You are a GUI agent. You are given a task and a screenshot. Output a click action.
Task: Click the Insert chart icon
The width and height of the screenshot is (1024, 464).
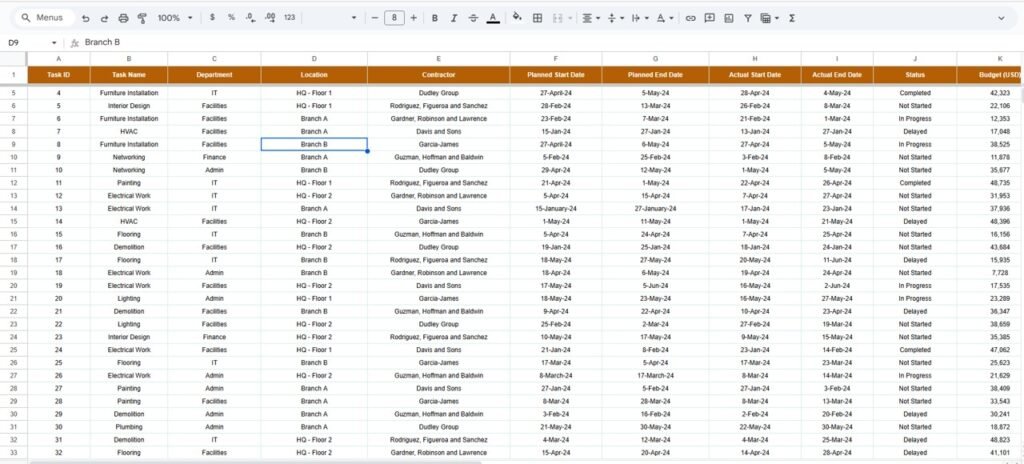pos(729,18)
